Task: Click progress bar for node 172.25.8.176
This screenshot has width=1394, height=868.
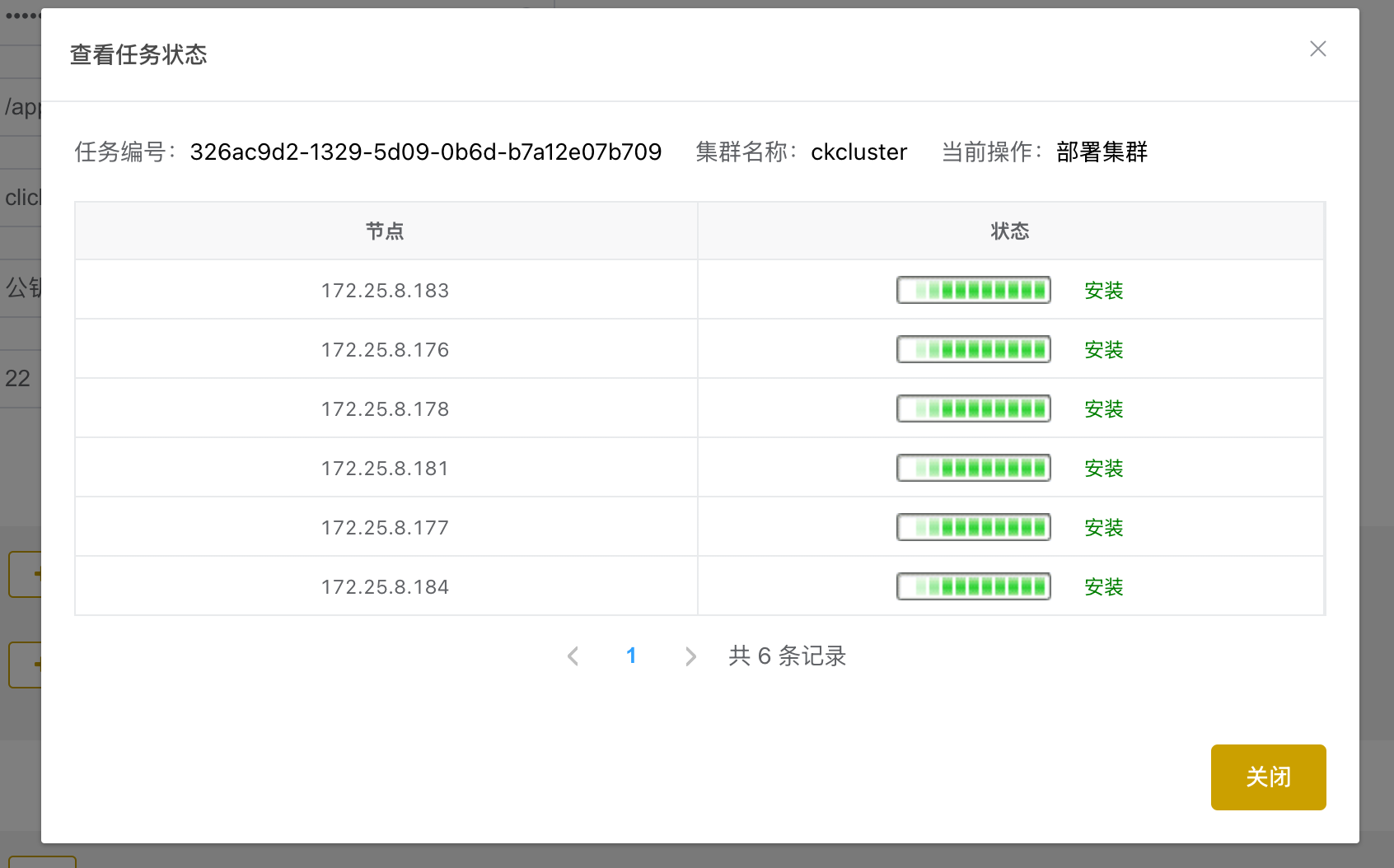Action: [973, 349]
